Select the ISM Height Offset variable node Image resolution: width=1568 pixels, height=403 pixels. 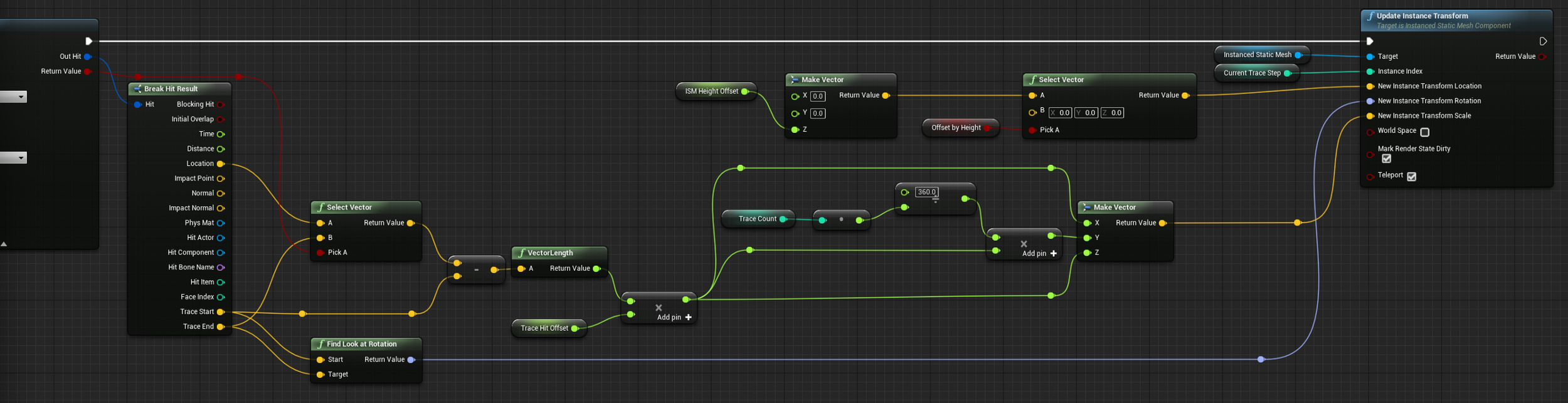(x=716, y=92)
